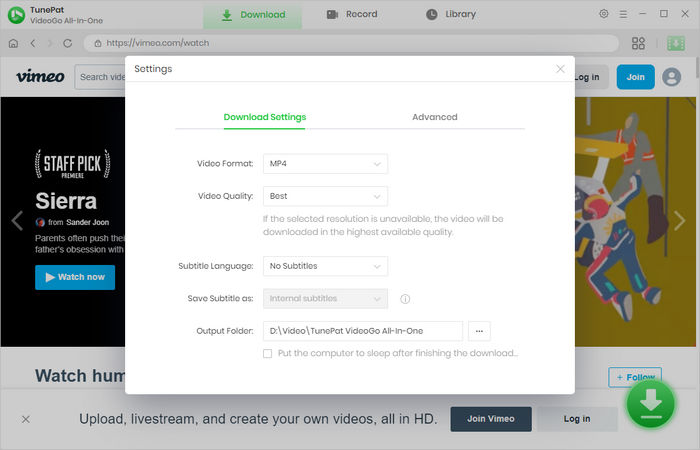Click the Follow button

click(x=635, y=377)
